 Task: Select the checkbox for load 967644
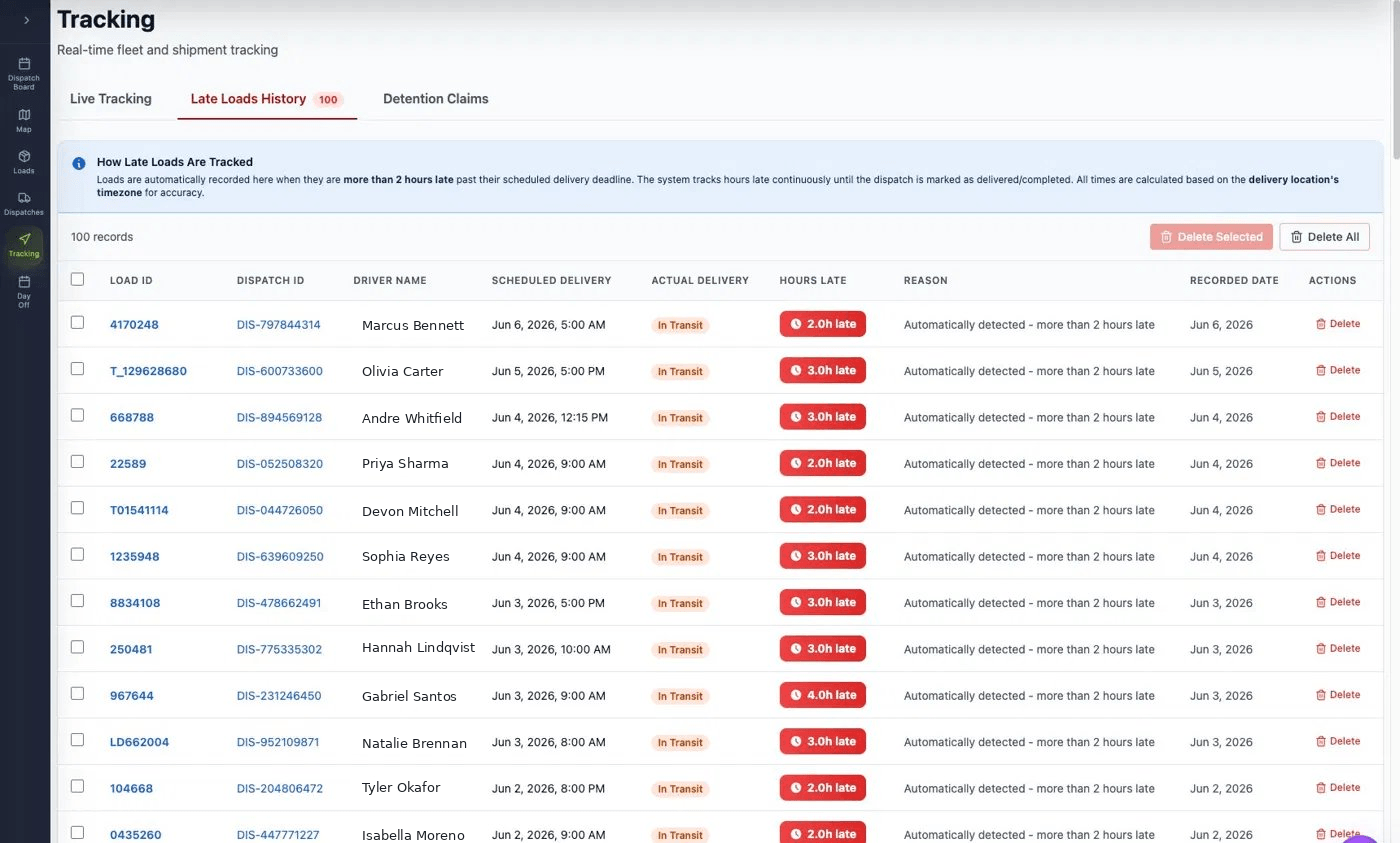pos(78,693)
